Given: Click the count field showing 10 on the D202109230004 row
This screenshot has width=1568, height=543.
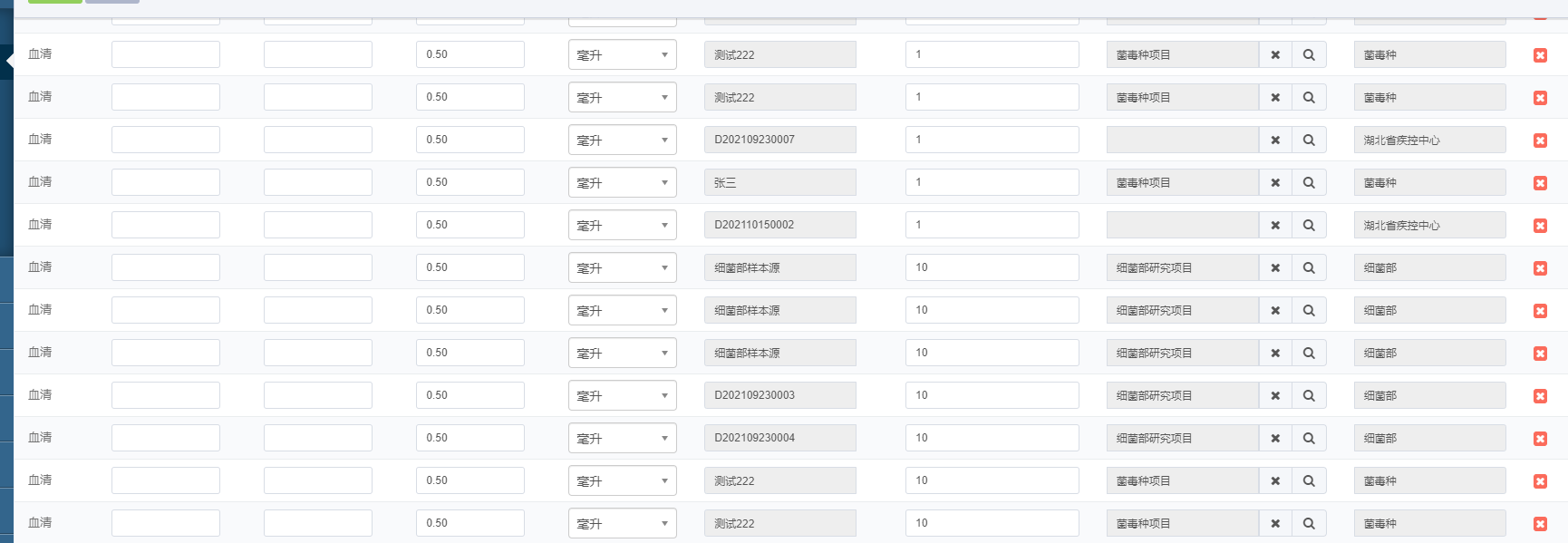Looking at the screenshot, I should [x=992, y=438].
